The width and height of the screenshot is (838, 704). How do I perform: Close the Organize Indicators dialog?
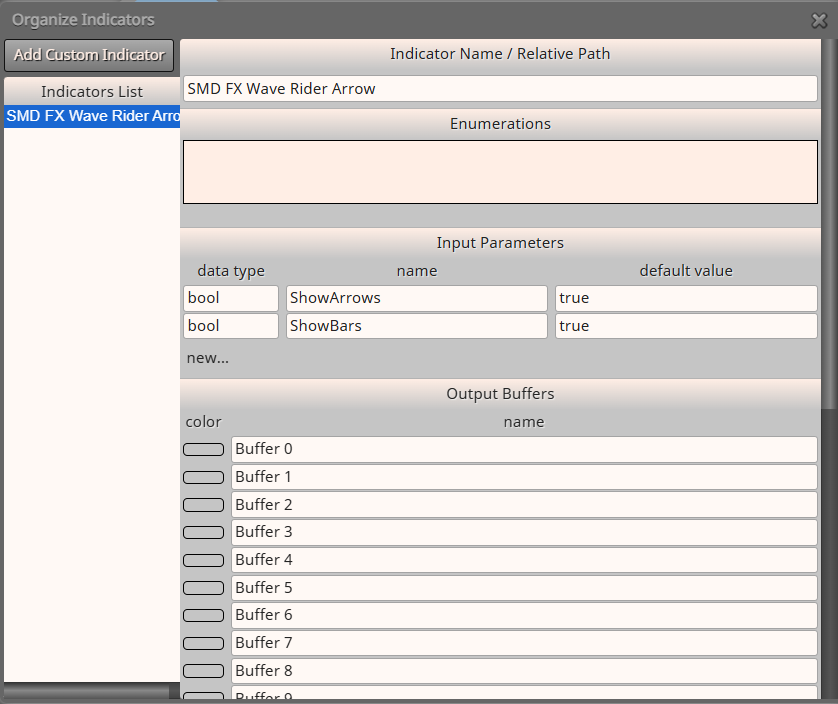pos(819,20)
